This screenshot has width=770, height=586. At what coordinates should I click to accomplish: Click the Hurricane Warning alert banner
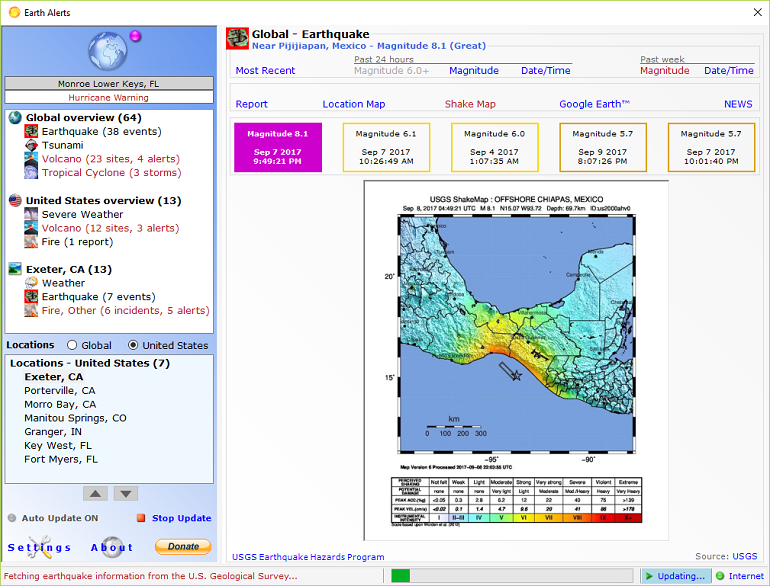109,97
